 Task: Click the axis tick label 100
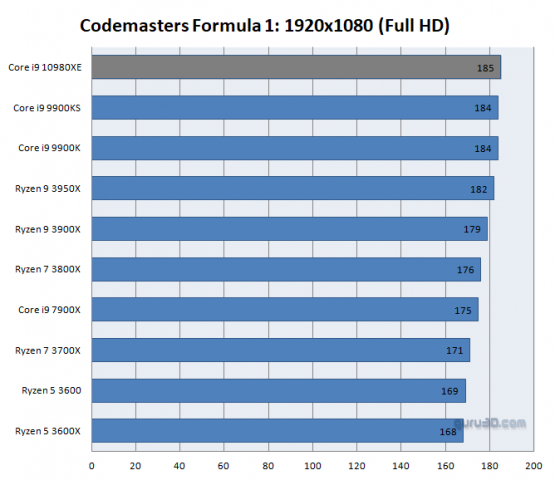click(x=313, y=466)
